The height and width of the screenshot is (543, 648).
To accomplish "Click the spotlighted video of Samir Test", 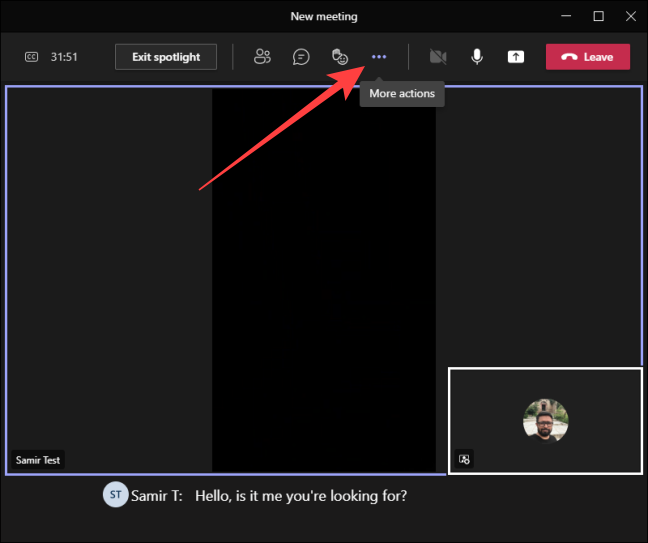I will tap(324, 280).
